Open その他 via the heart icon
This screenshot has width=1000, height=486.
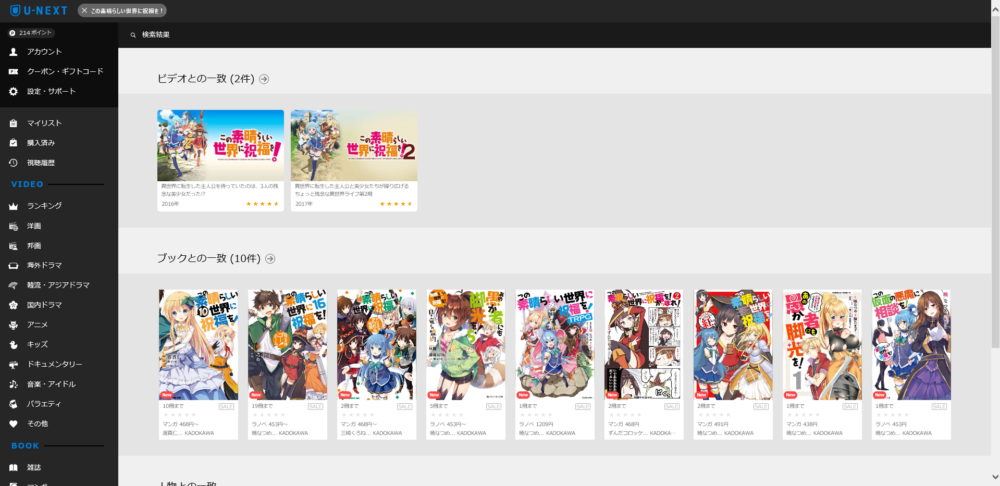13,423
